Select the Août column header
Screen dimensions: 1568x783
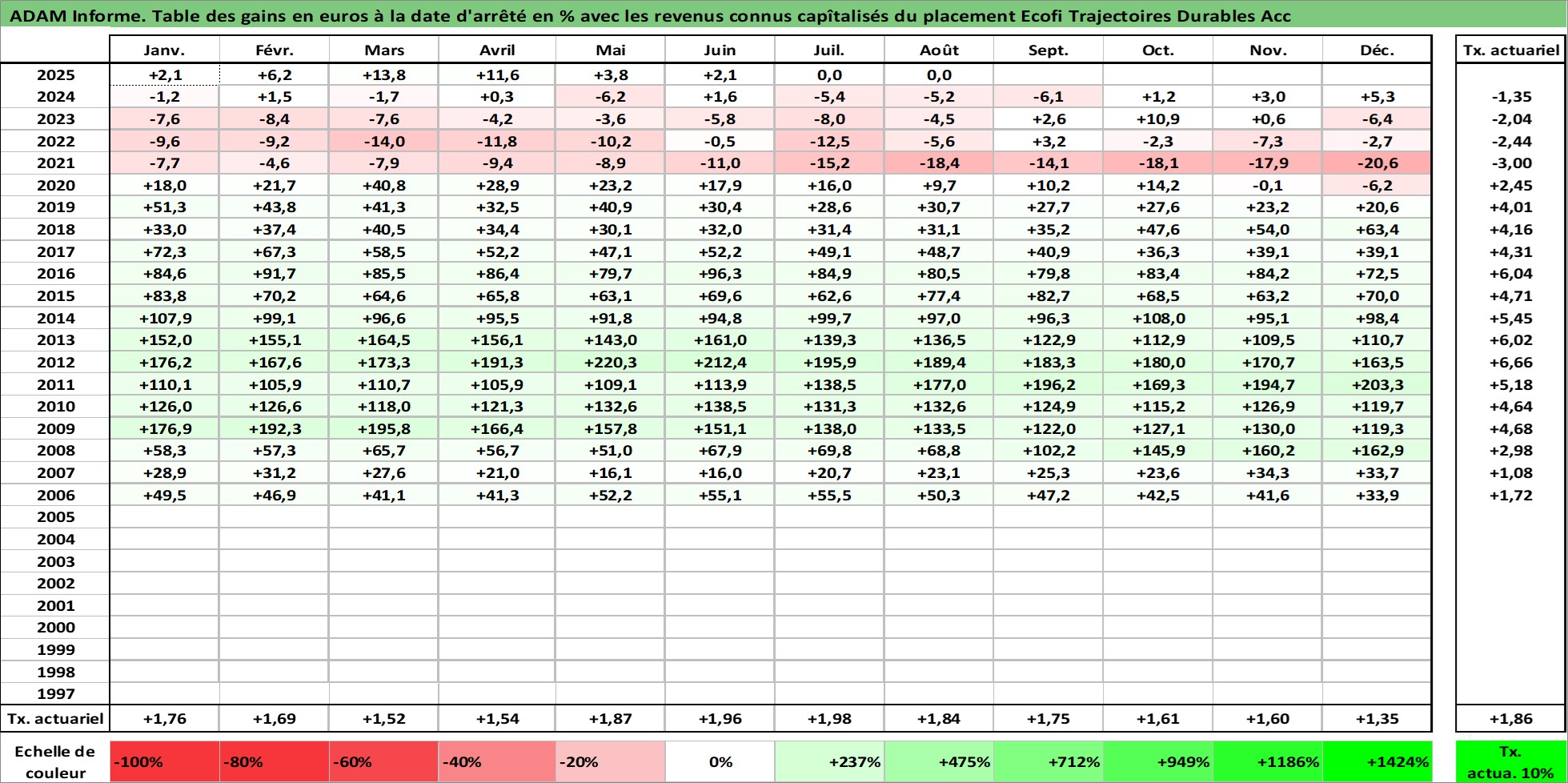(x=939, y=50)
